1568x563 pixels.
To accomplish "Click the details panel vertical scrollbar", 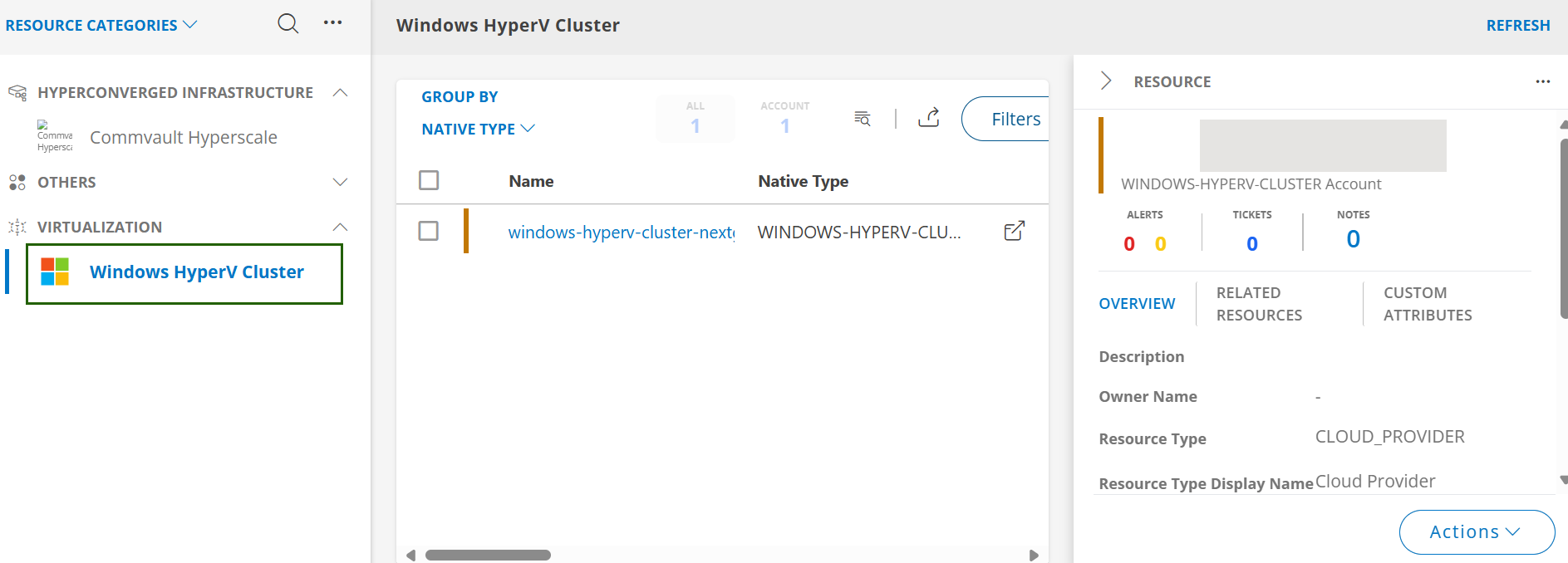I will click(1564, 228).
